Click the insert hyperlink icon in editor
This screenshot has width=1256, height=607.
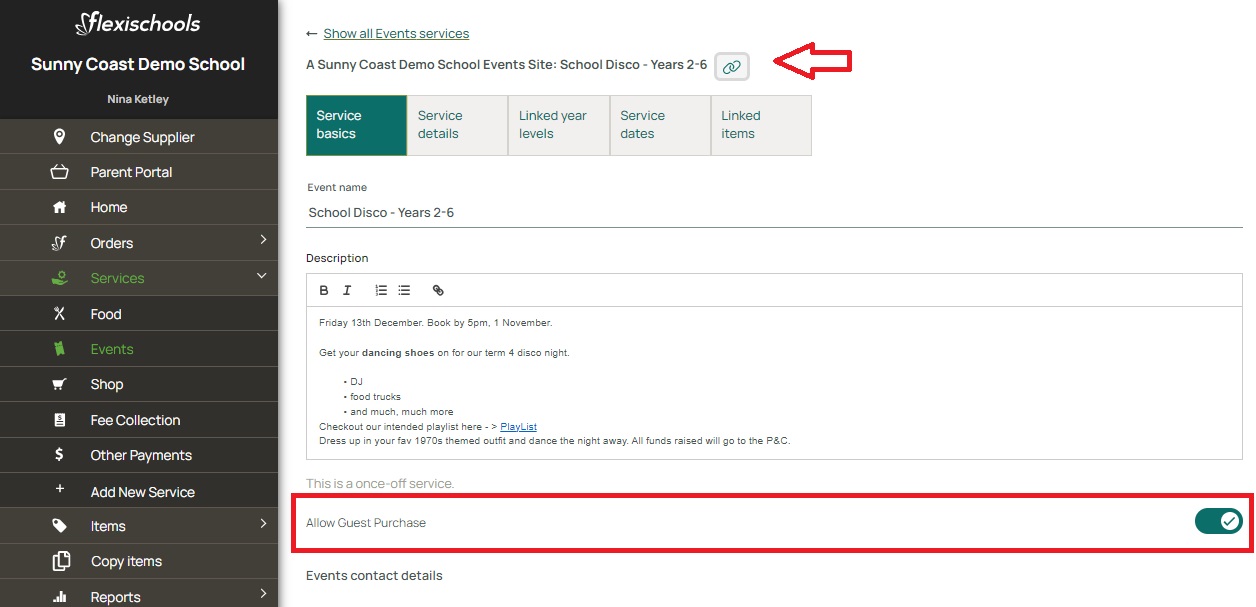(438, 291)
